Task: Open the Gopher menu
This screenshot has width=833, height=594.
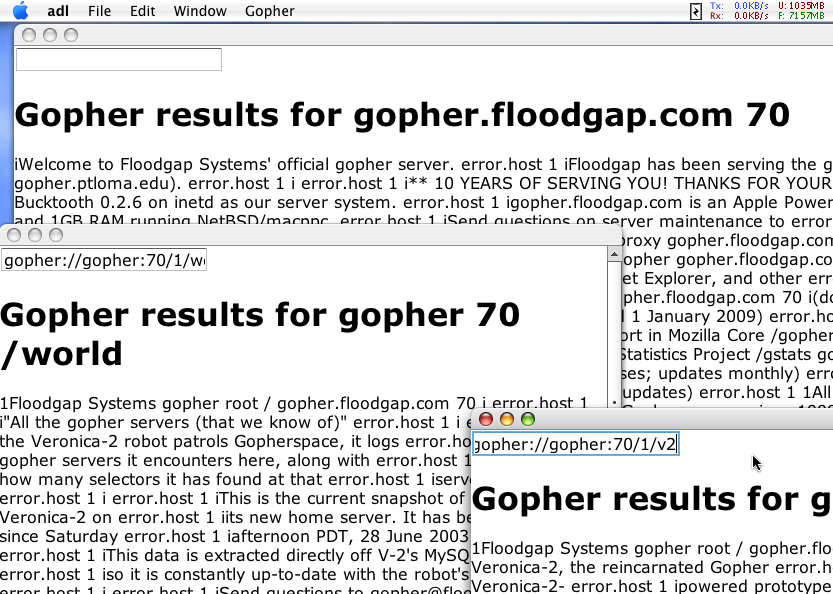Action: [x=270, y=12]
